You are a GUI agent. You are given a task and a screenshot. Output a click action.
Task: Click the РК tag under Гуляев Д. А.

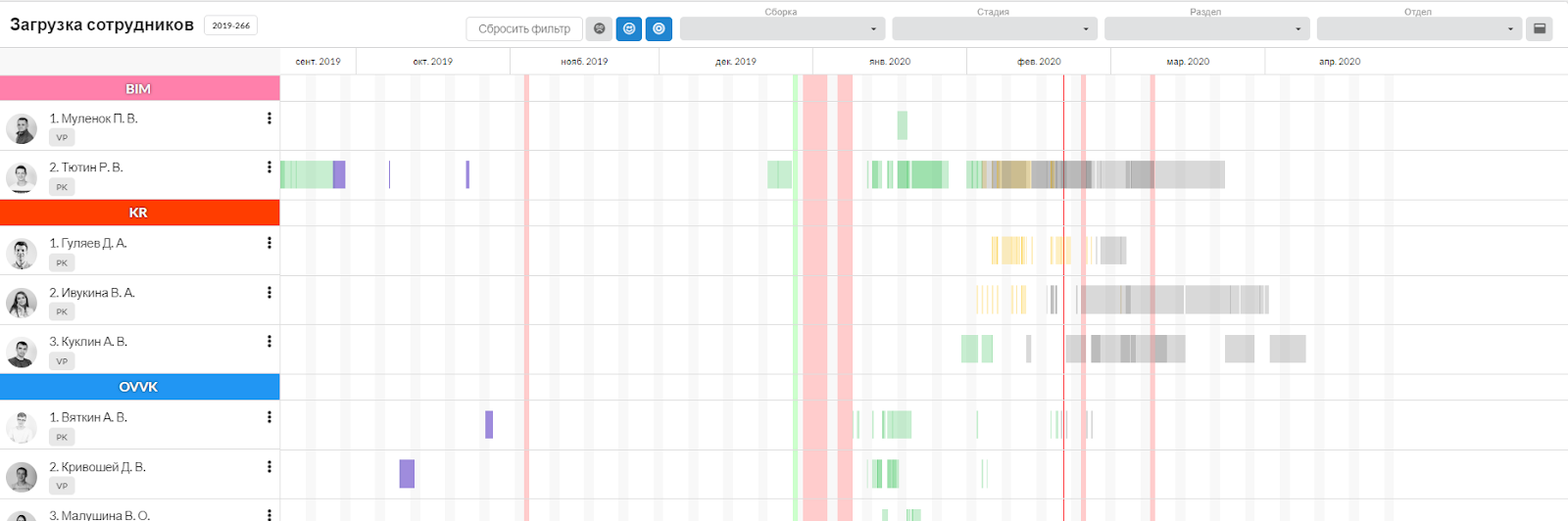62,262
